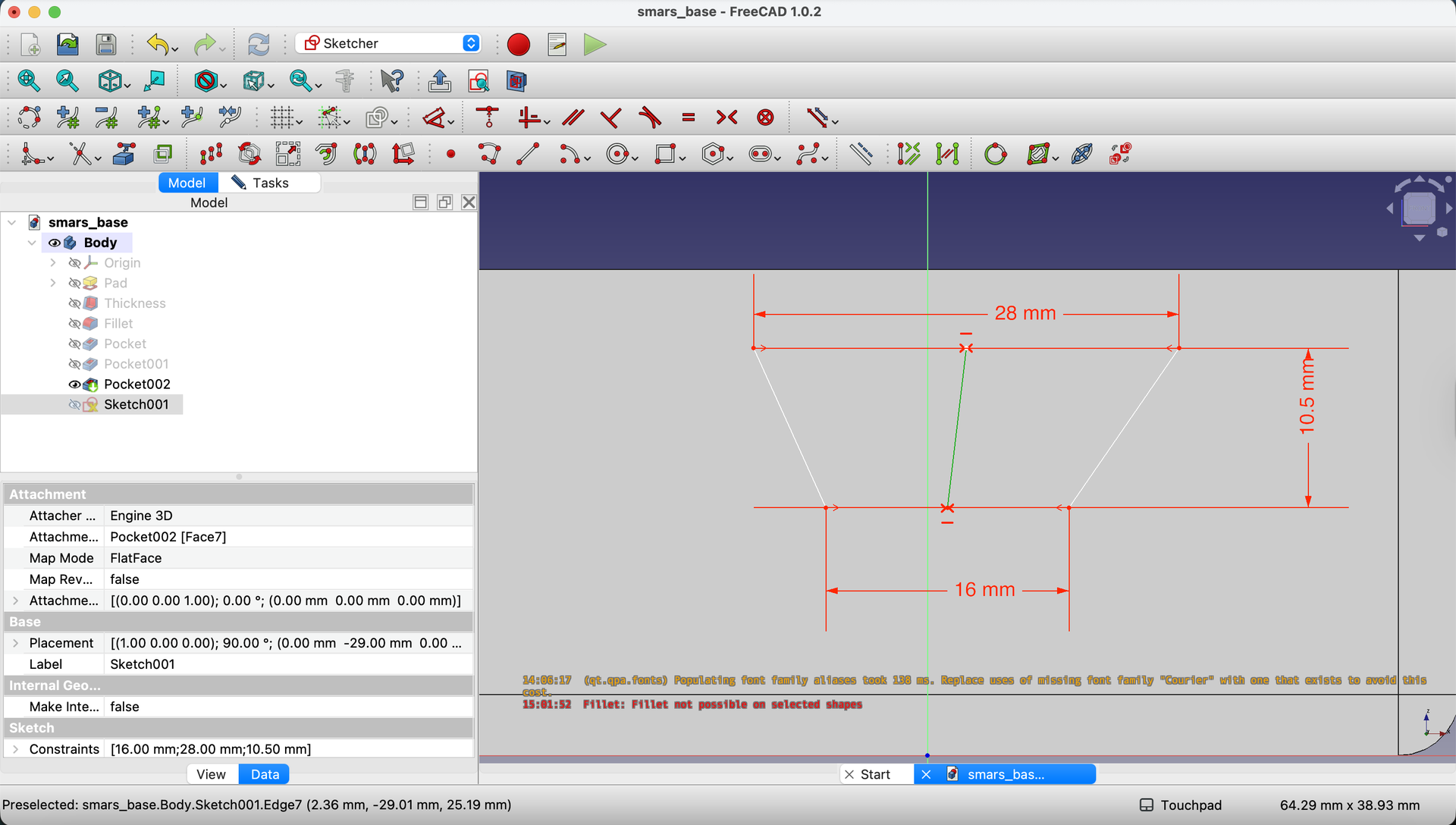
Task: Toggle visibility eye of Pocket002
Action: pos(74,384)
